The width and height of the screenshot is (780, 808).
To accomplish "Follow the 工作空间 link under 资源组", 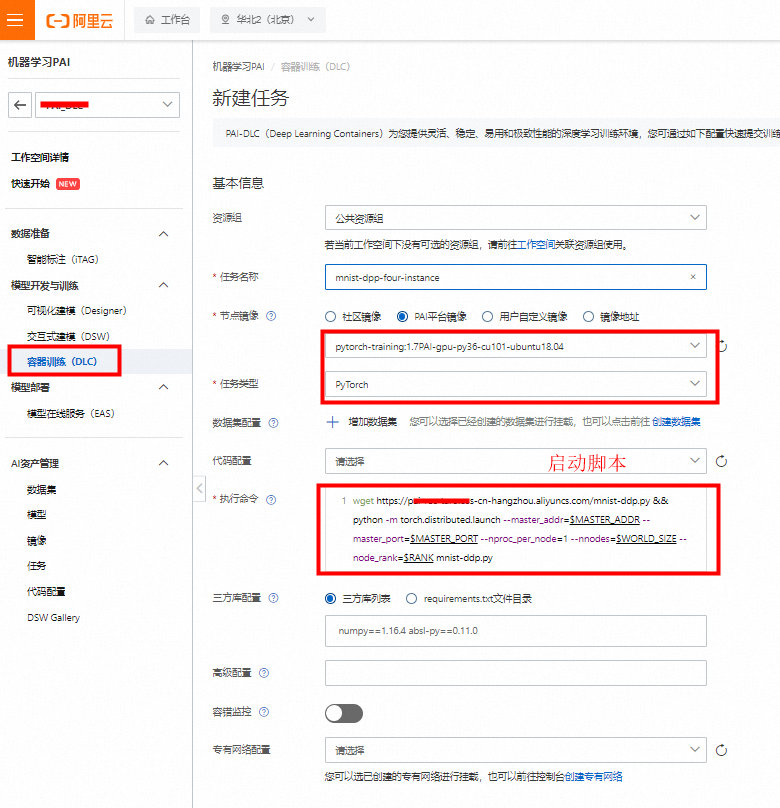I will (x=536, y=245).
